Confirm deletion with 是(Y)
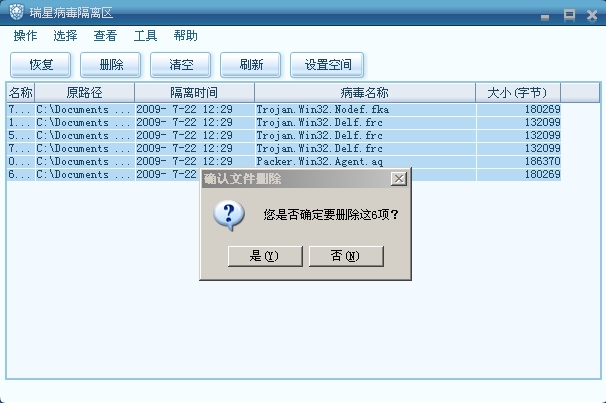This screenshot has width=606, height=403. coord(265,256)
